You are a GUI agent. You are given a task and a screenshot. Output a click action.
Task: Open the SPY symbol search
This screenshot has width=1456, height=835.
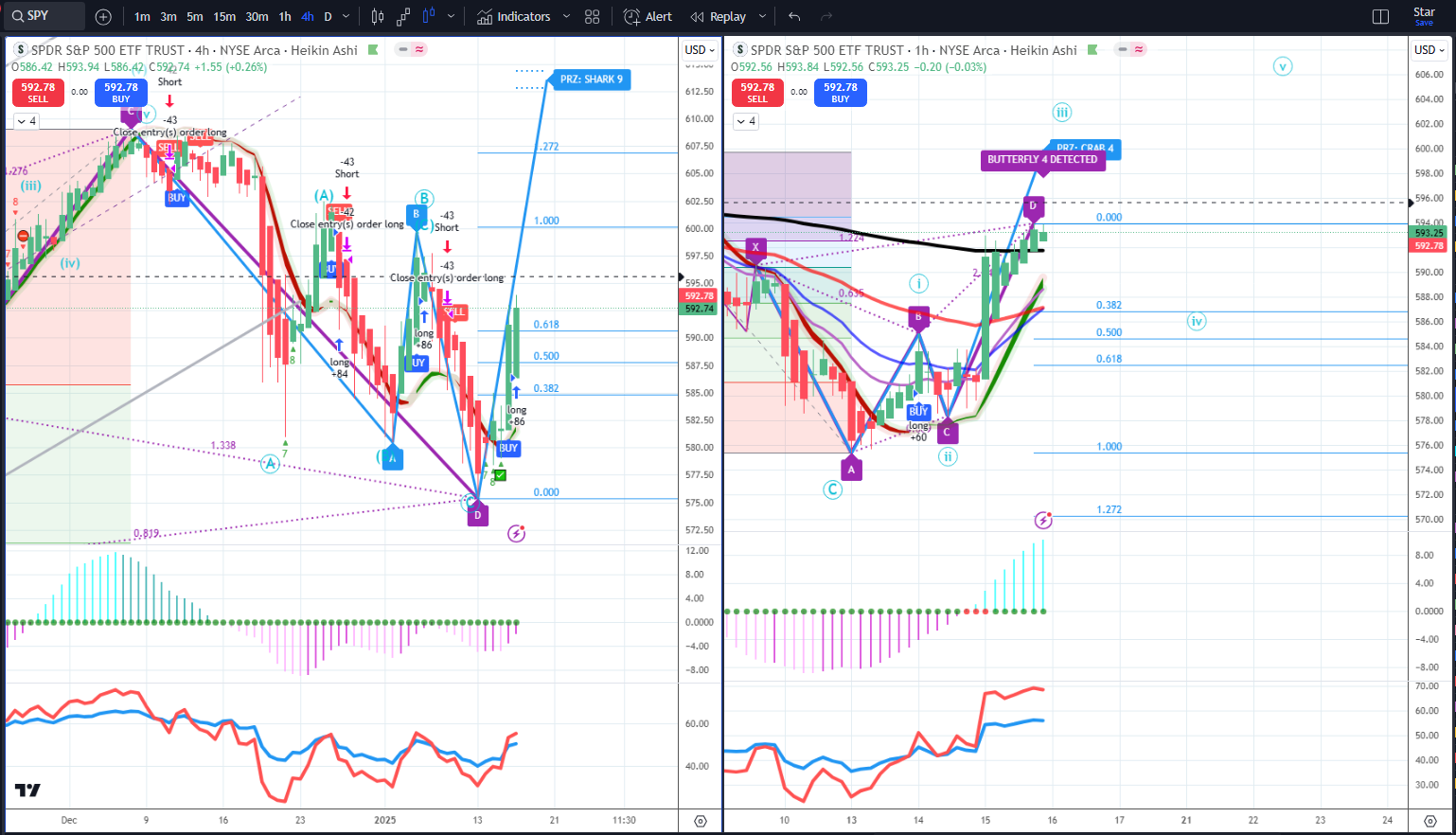click(x=43, y=16)
